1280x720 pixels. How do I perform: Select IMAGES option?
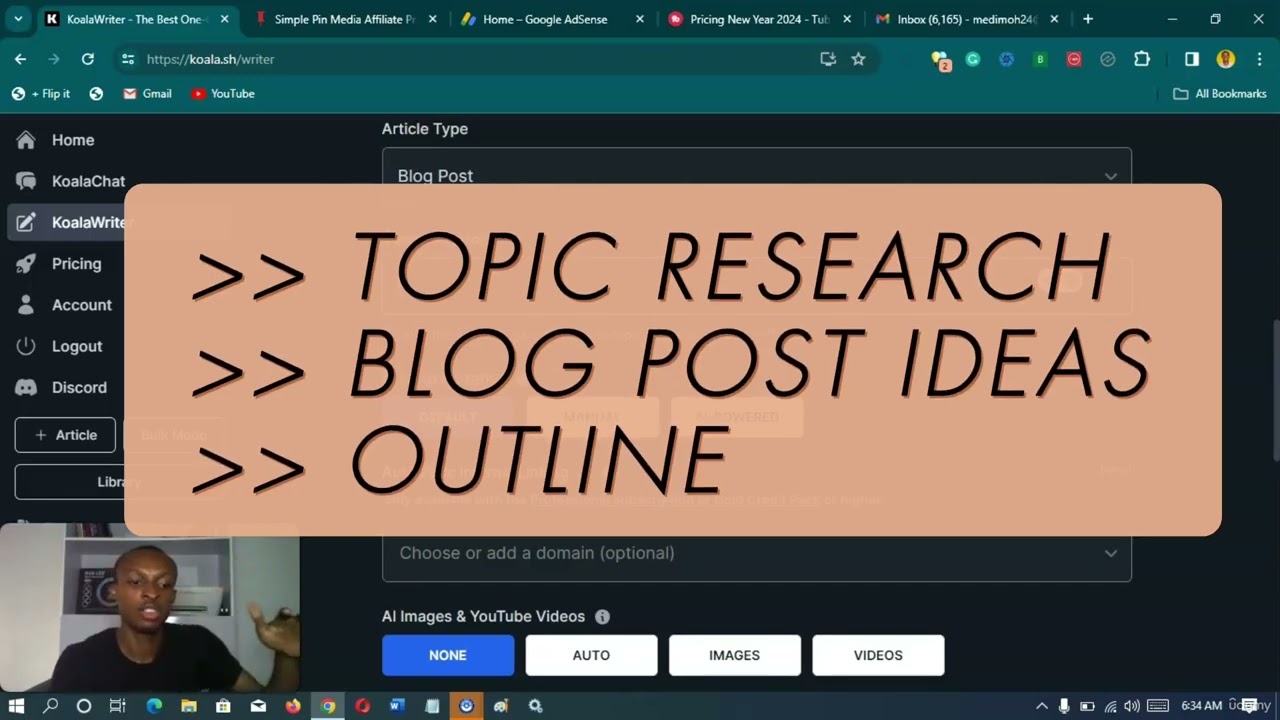point(735,655)
